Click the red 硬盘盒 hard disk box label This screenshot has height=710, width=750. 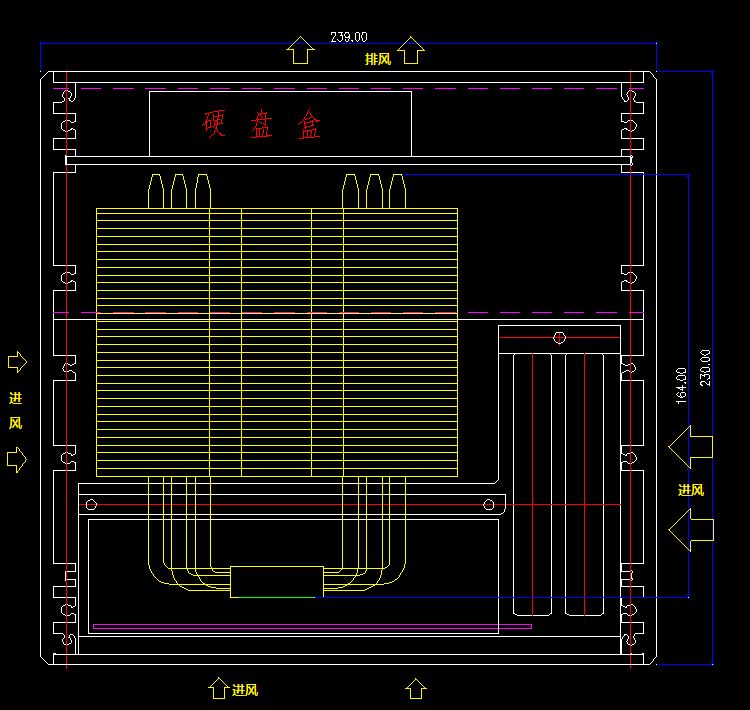(261, 124)
